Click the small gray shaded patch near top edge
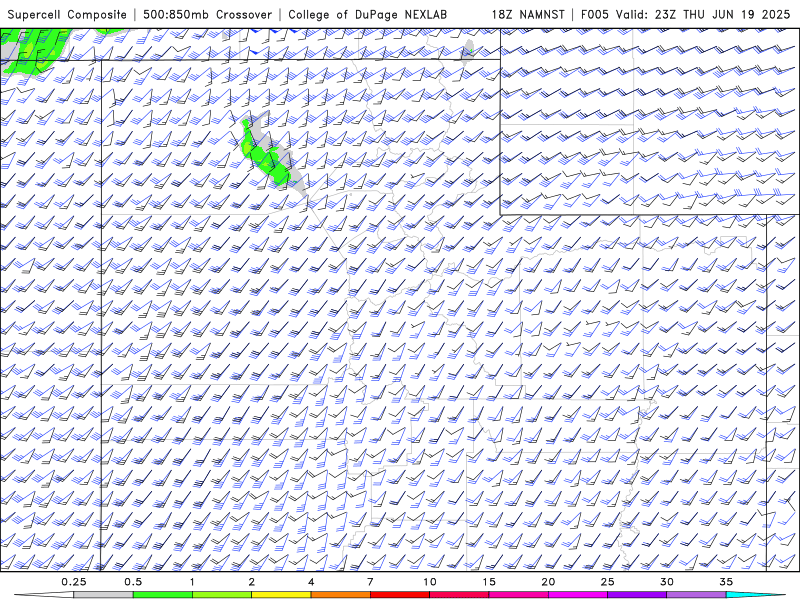The image size is (800, 600). coord(468,51)
